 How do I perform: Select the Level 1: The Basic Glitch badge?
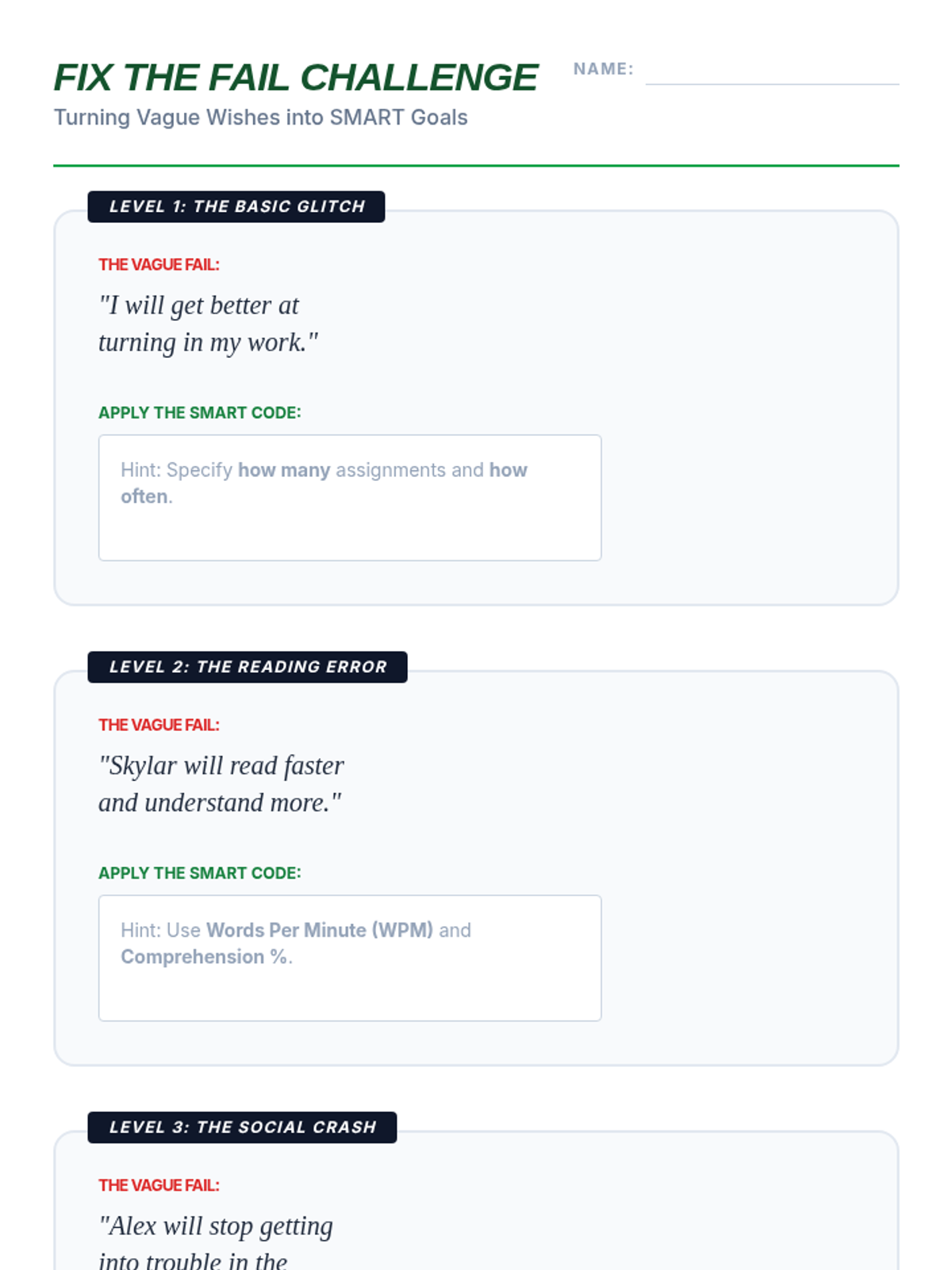(236, 206)
